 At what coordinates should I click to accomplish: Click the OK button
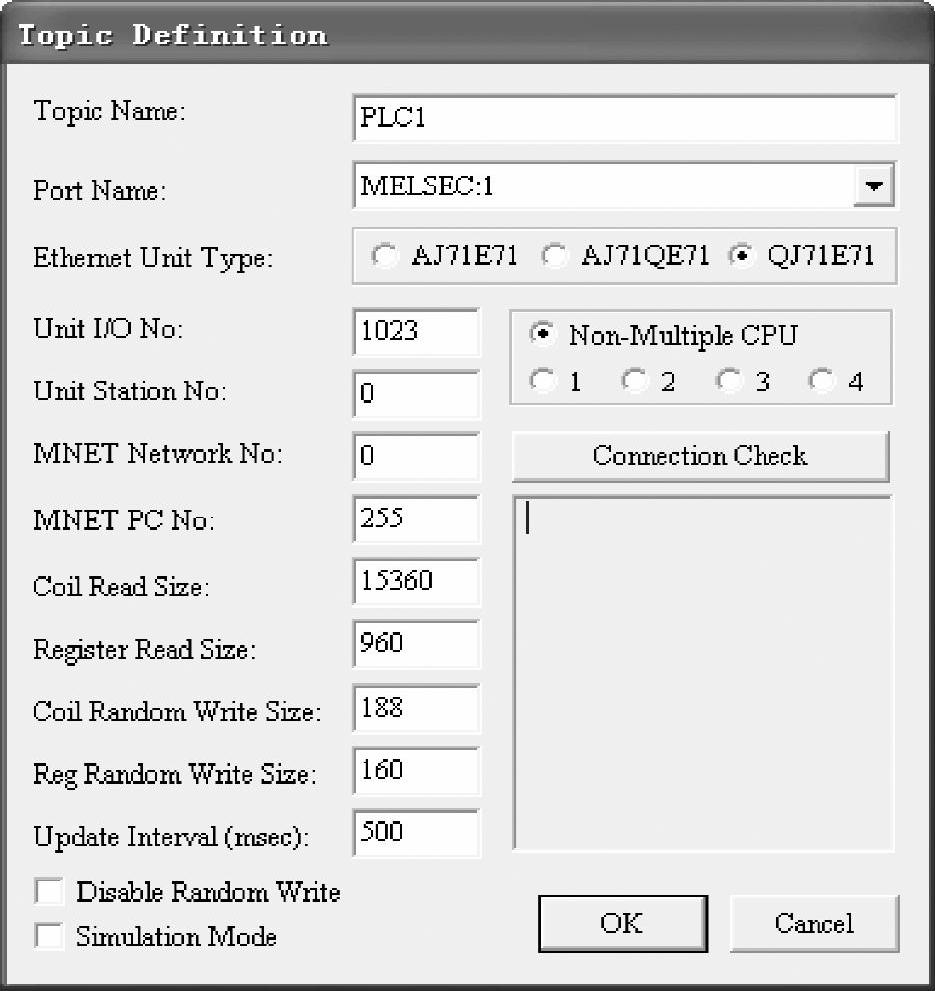[622, 923]
